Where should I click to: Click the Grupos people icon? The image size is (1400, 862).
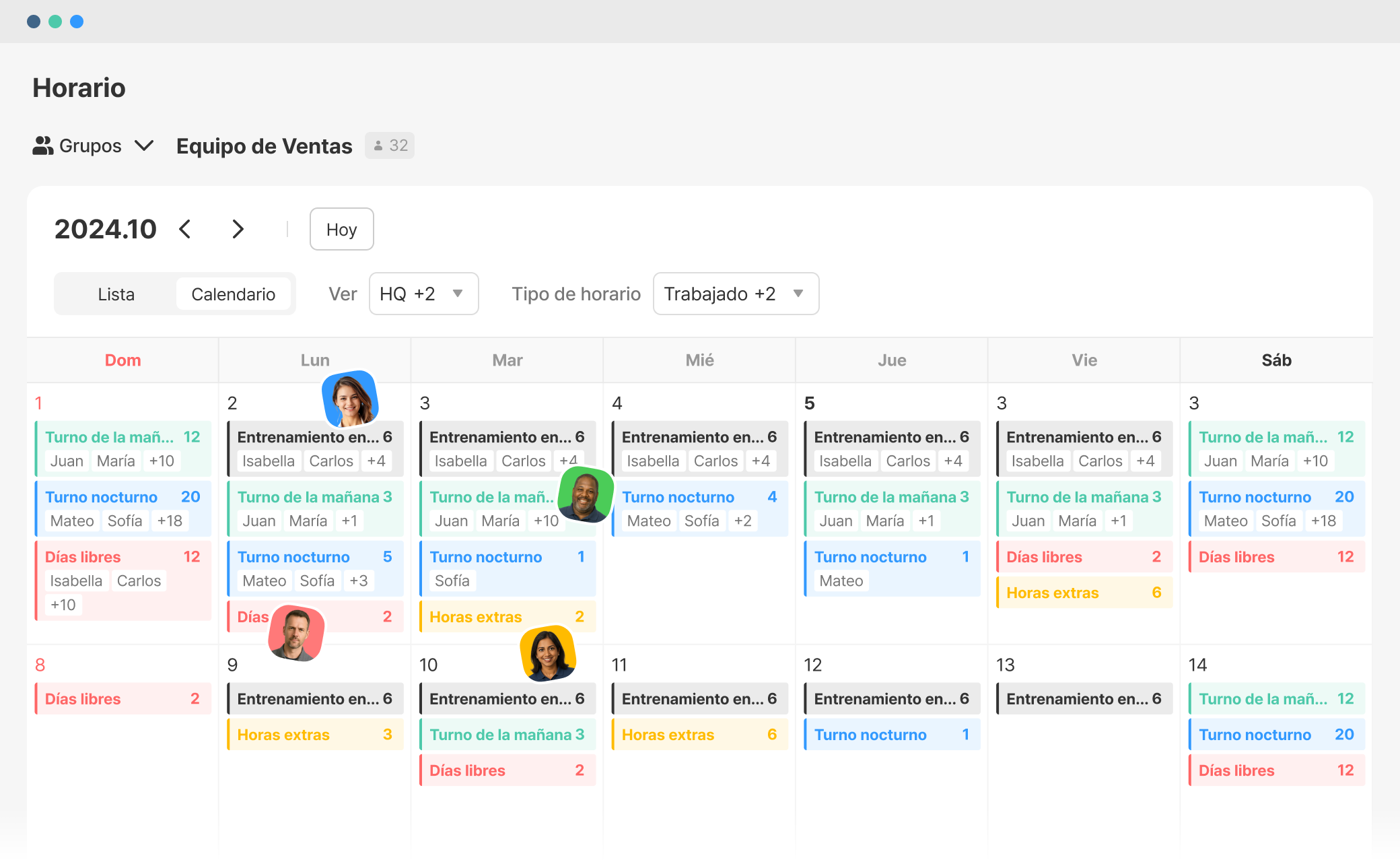coord(42,145)
